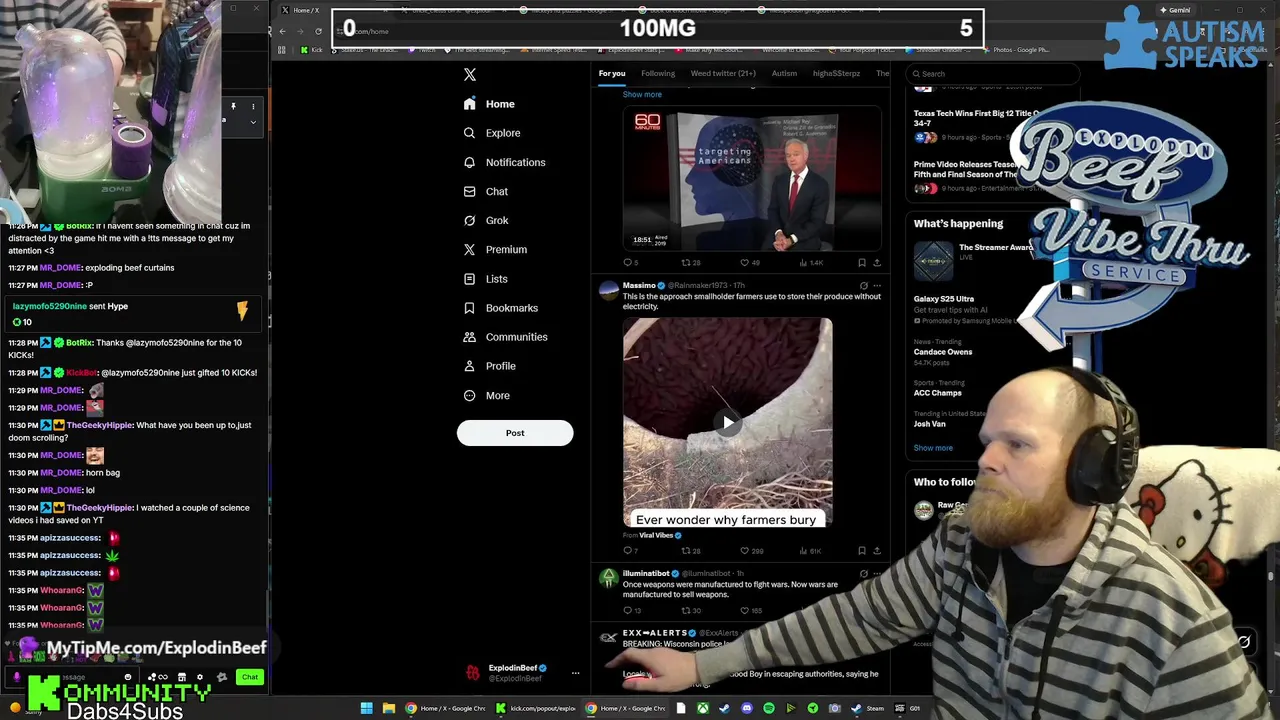
Task: Bookmark the 60 Minutes video post
Action: tap(861, 263)
